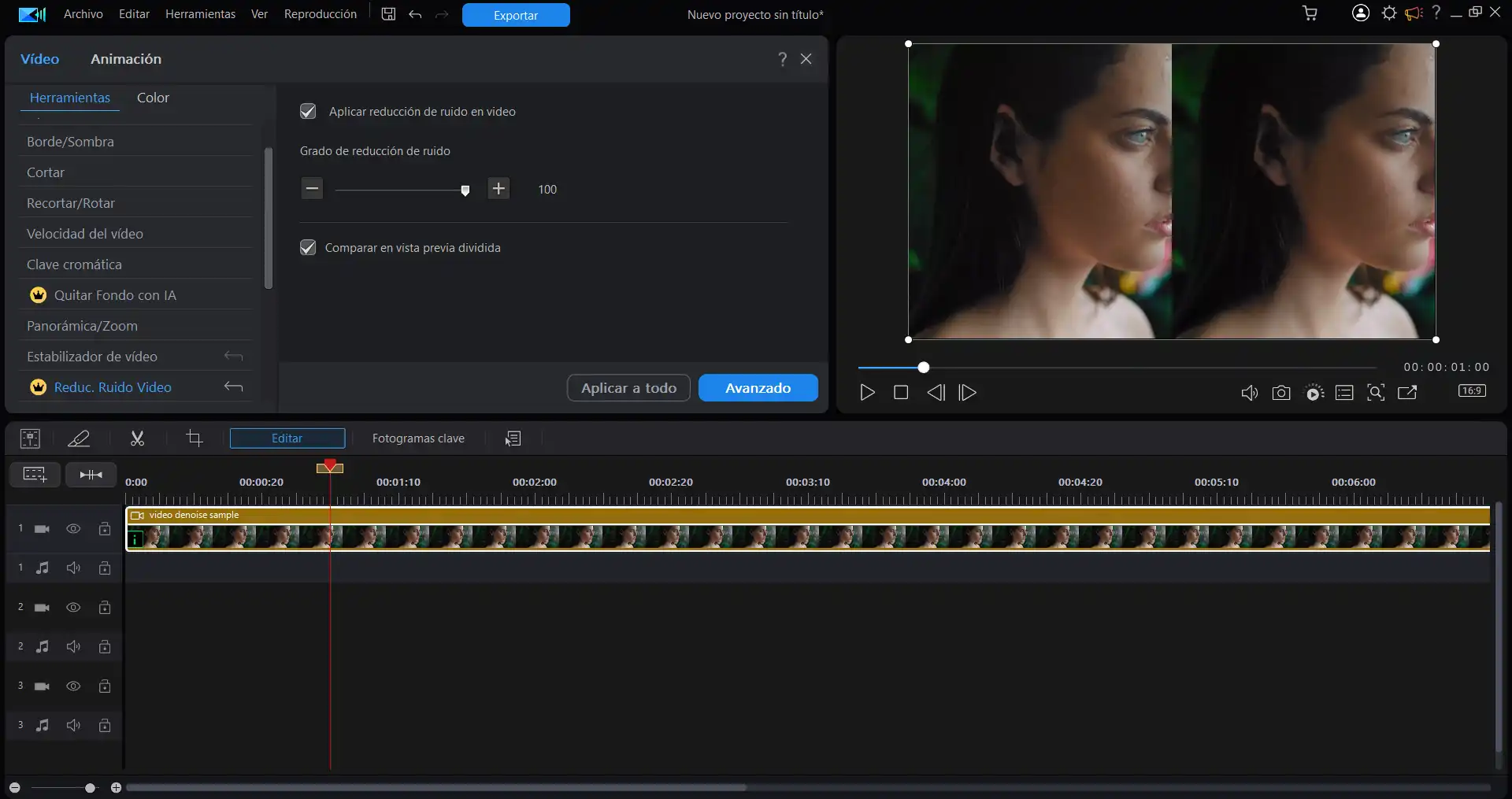This screenshot has width=1512, height=799.
Task: Take a snapshot with the camera icon
Action: coord(1281,392)
